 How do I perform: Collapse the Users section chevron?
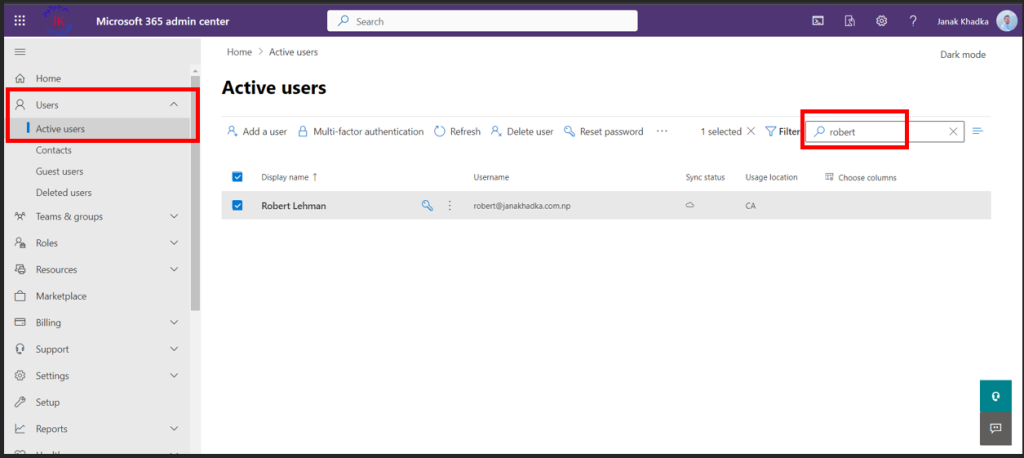(174, 105)
